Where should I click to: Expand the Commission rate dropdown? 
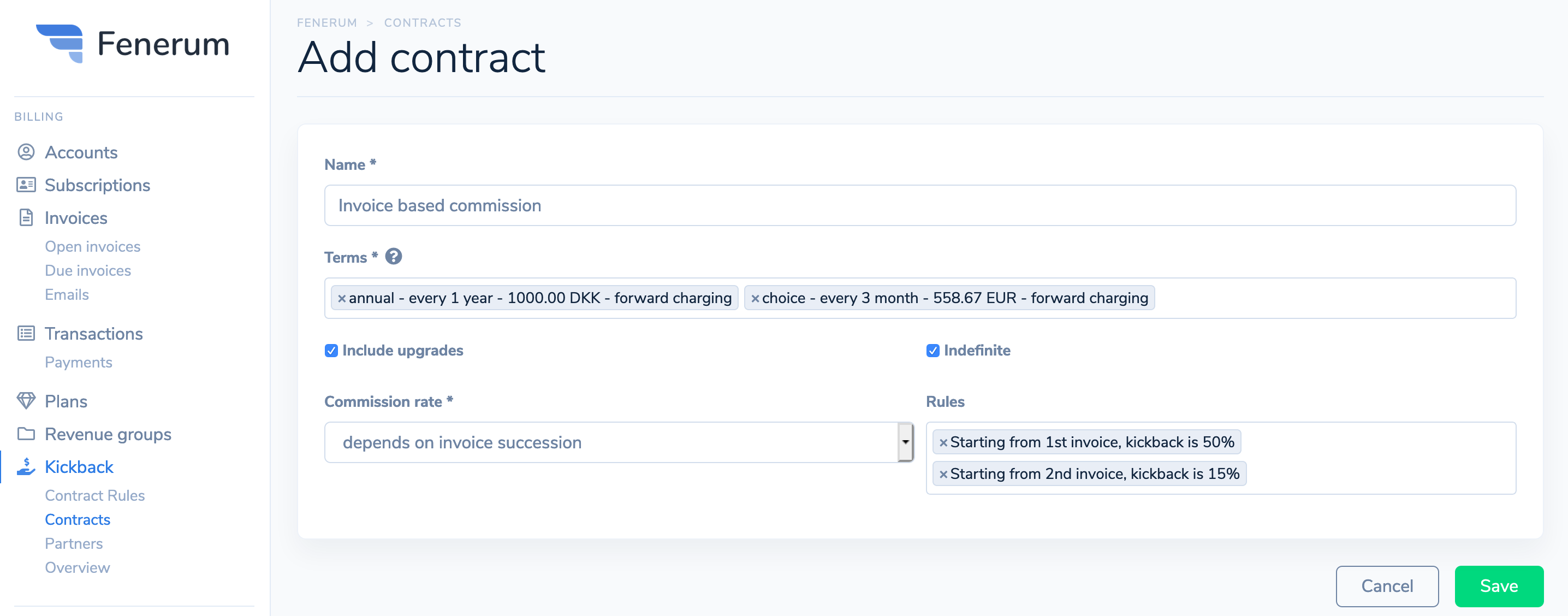[905, 442]
